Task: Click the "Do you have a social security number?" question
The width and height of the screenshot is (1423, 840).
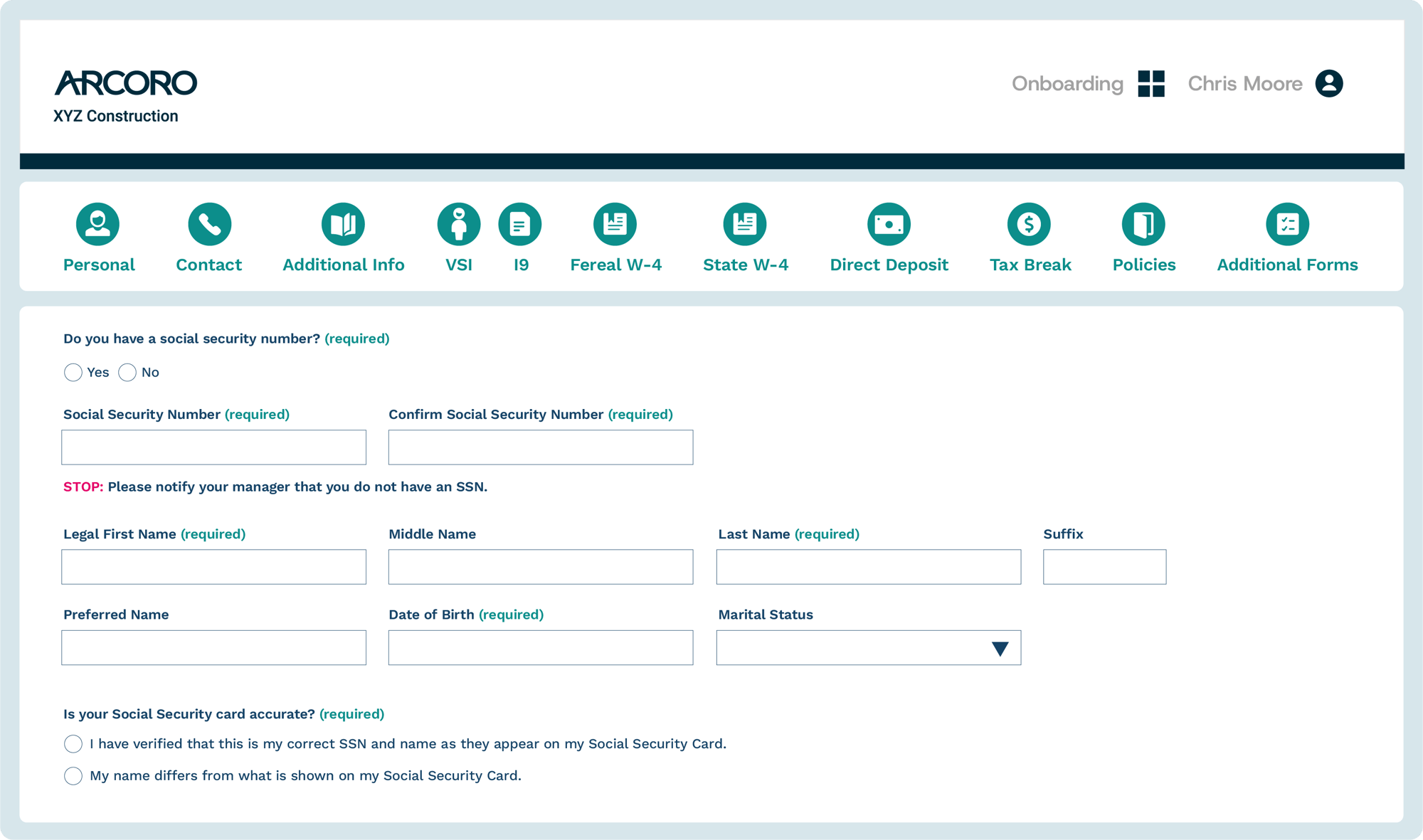Action: tap(192, 339)
